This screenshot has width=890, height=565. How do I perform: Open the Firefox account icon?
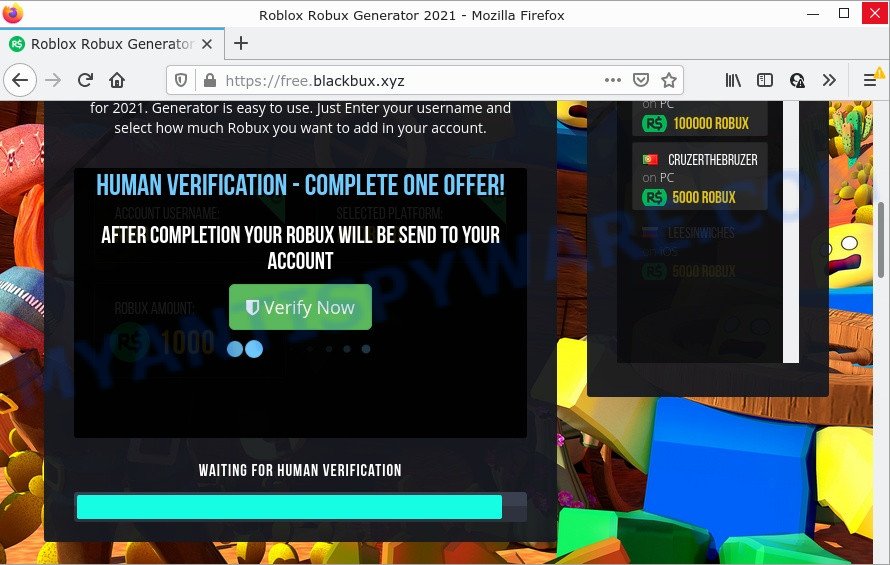point(797,81)
